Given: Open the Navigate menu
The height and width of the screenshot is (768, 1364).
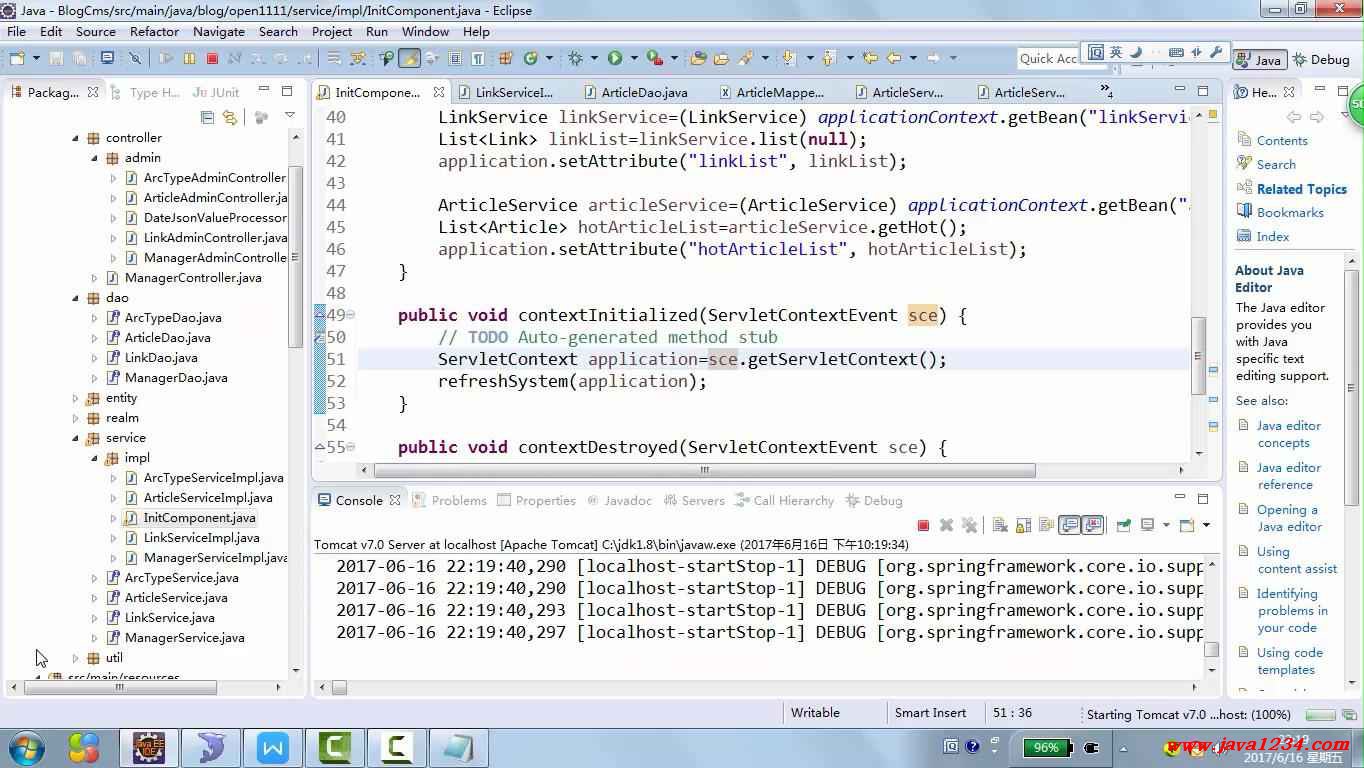Looking at the screenshot, I should tap(219, 31).
